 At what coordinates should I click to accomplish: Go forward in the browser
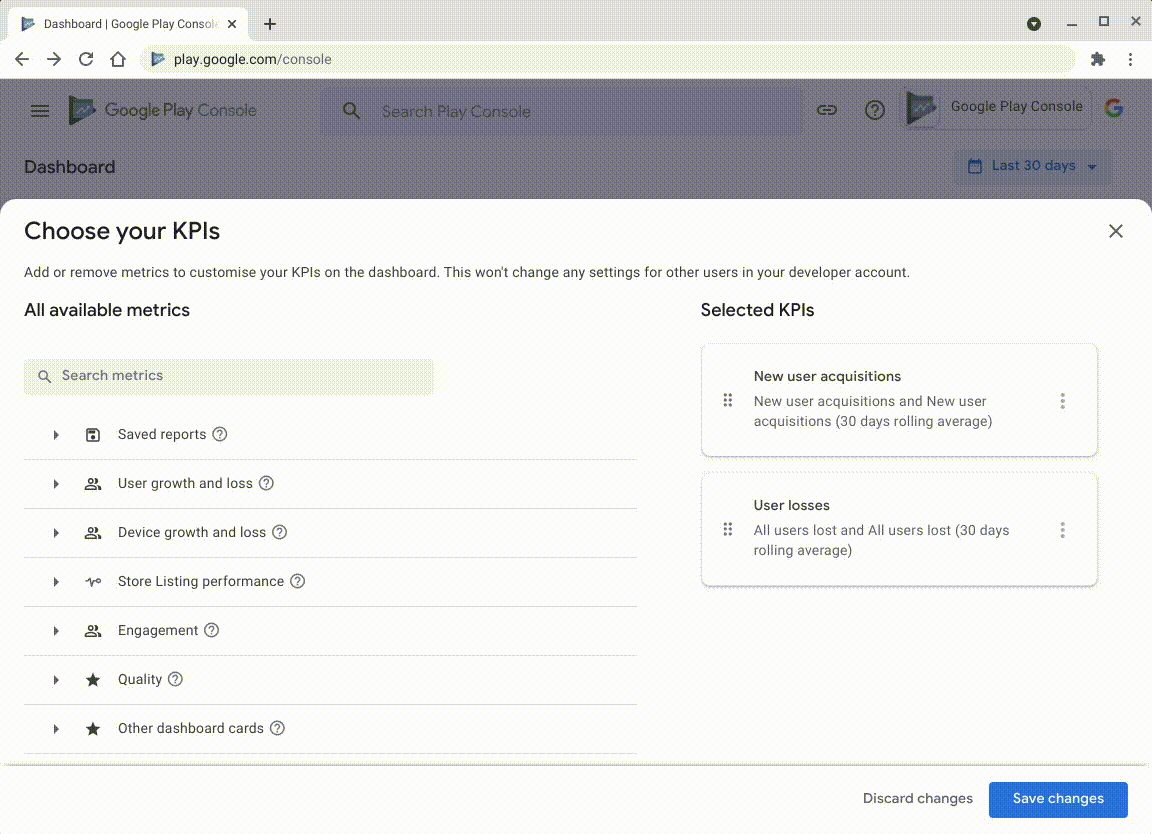(54, 60)
